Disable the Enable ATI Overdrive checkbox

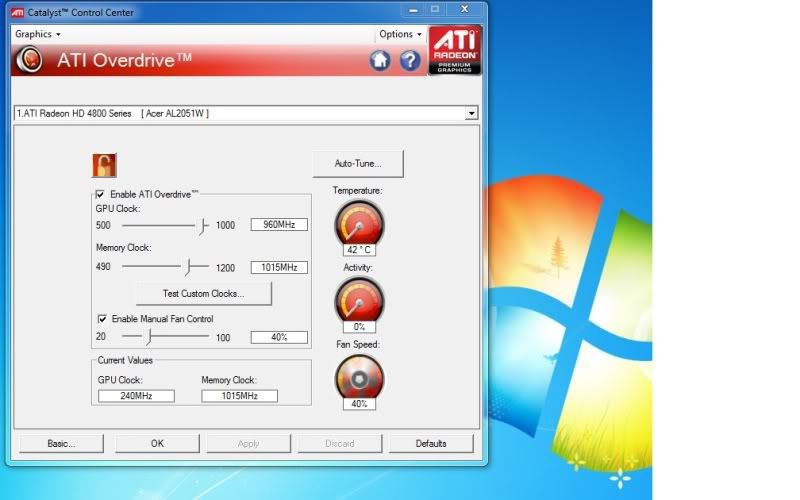click(x=100, y=194)
